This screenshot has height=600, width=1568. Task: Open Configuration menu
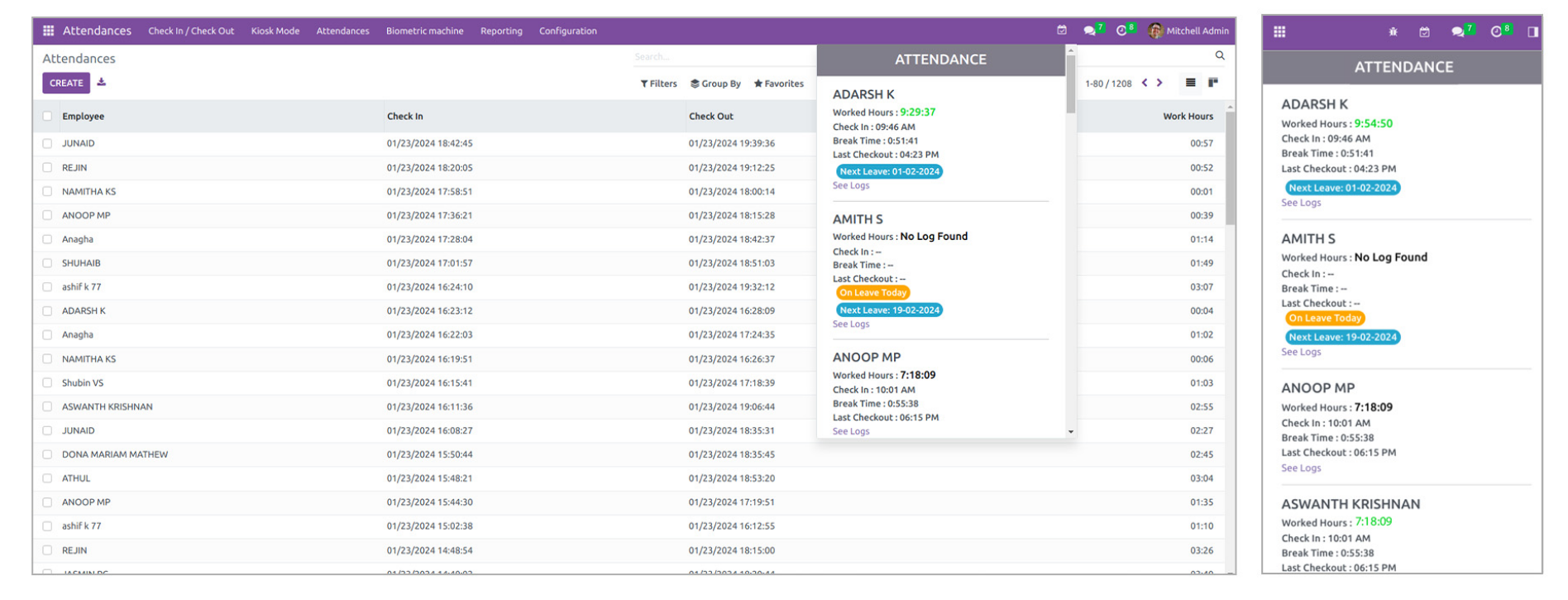point(568,31)
